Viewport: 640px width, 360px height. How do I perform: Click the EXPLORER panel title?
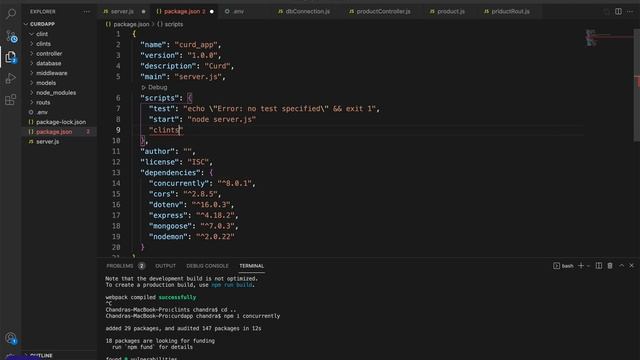click(x=42, y=12)
